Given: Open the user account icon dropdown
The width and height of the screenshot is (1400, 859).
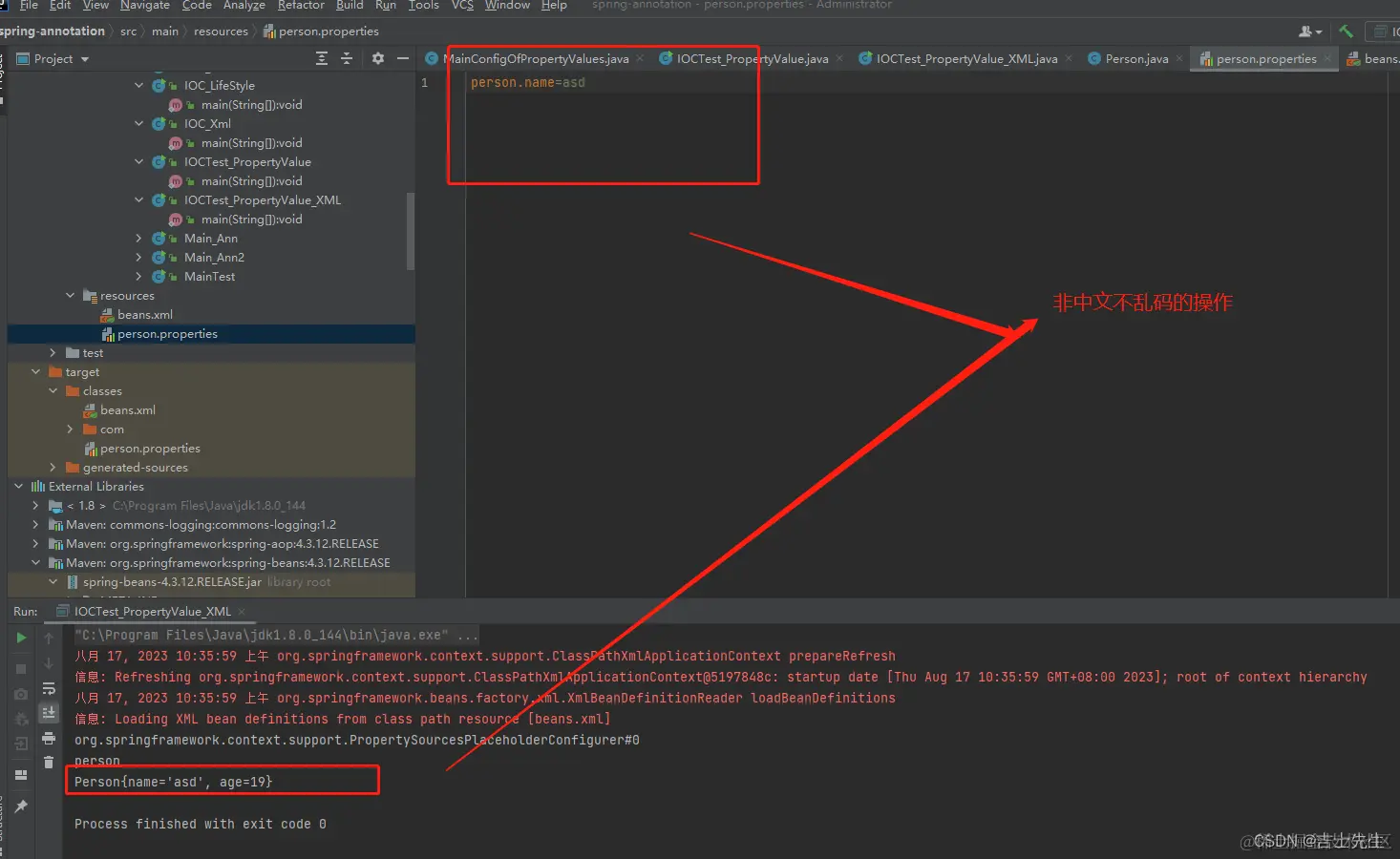Looking at the screenshot, I should pyautogui.click(x=1310, y=31).
